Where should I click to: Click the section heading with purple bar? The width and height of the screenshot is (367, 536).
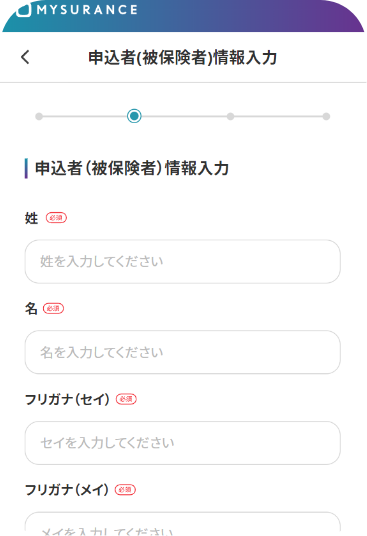[132, 168]
